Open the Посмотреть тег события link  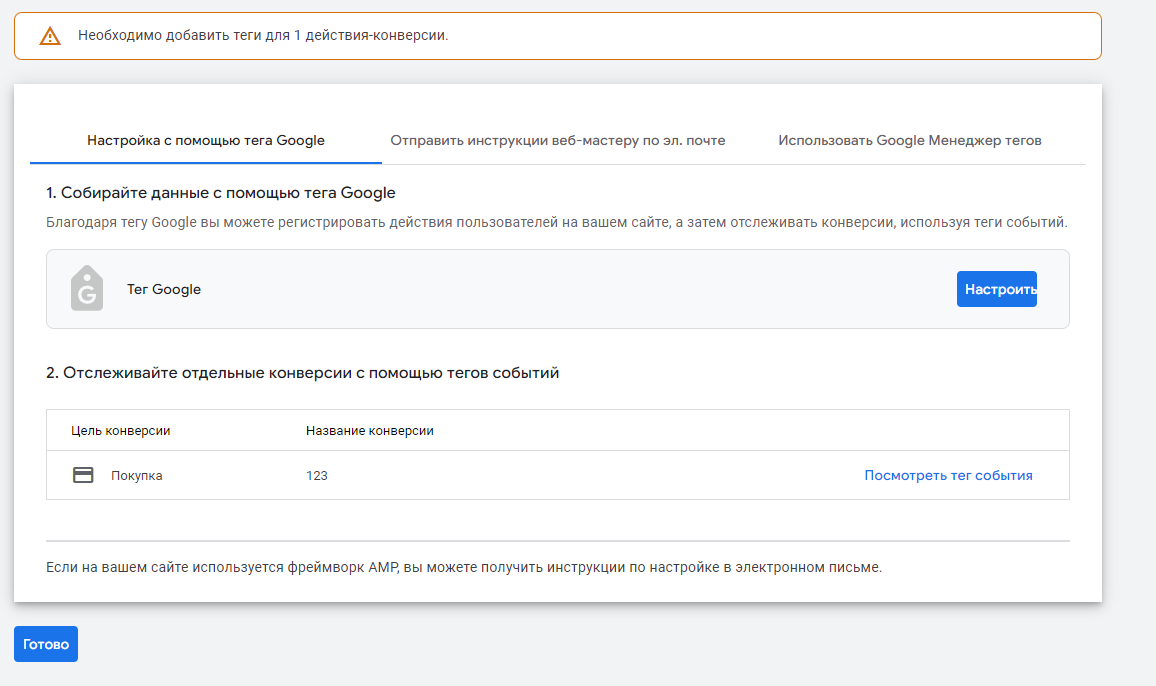[x=948, y=475]
